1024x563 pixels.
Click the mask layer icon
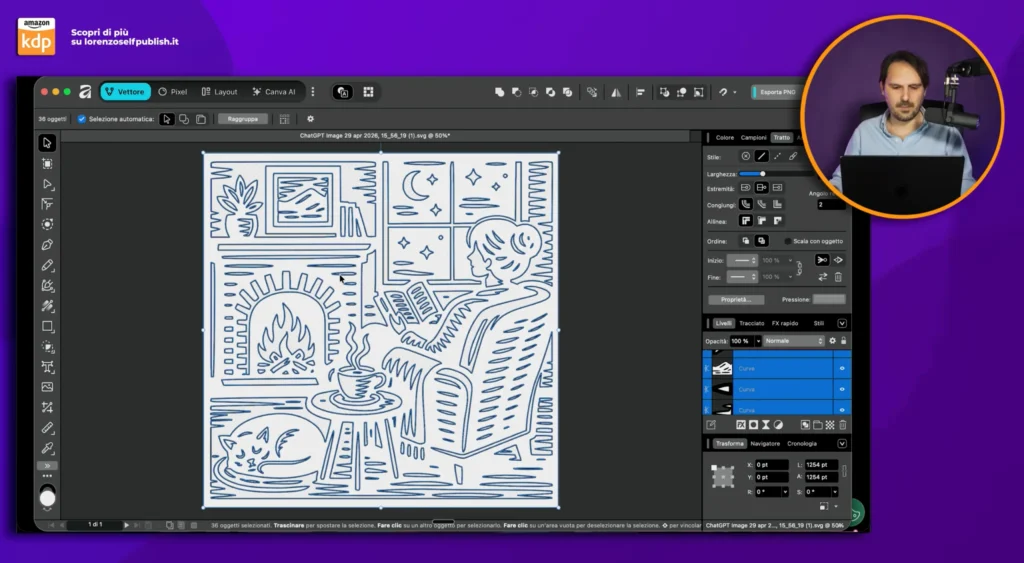(753, 425)
